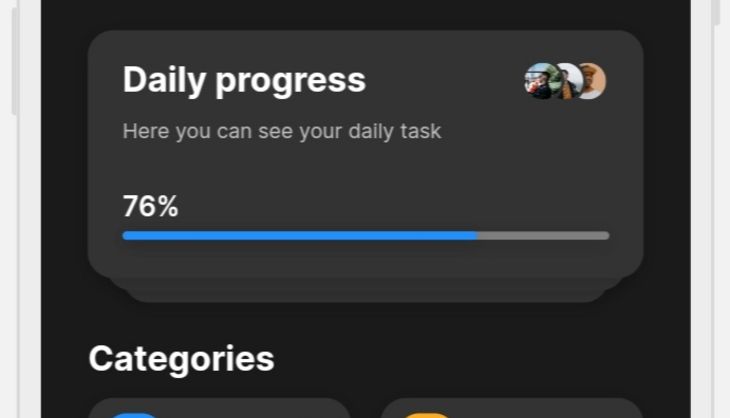This screenshot has height=418, width=730.
Task: Click the 76% progress label
Action: point(150,206)
